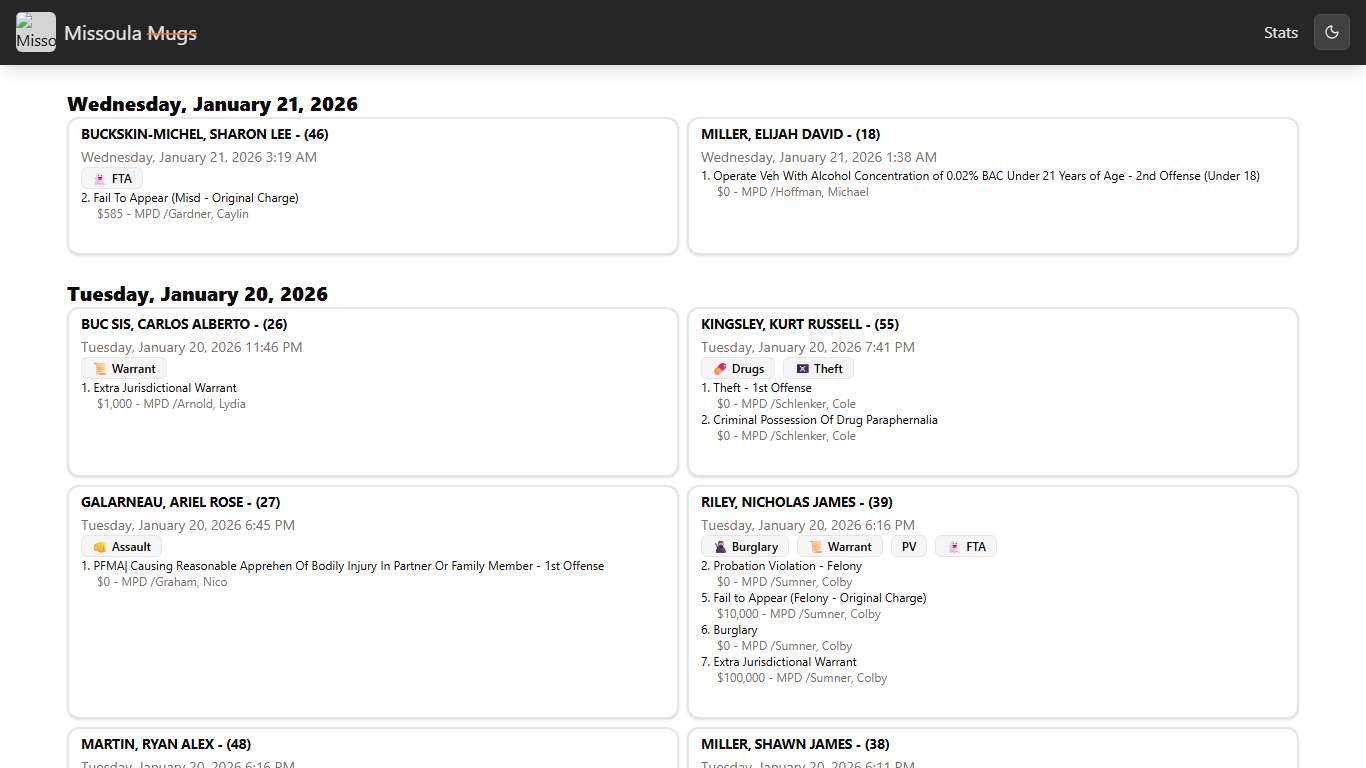Click the Drugs tag on Kingsley's card

click(x=738, y=369)
